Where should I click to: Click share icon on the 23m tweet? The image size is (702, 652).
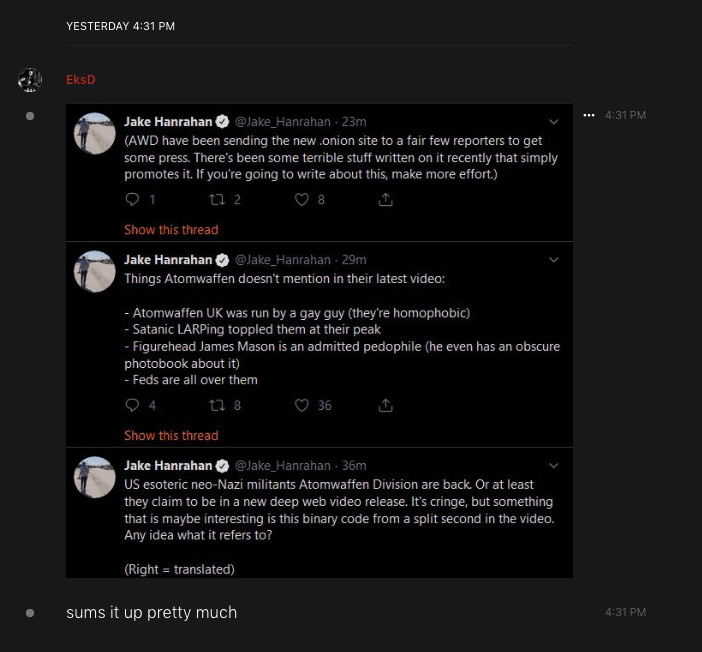point(385,200)
